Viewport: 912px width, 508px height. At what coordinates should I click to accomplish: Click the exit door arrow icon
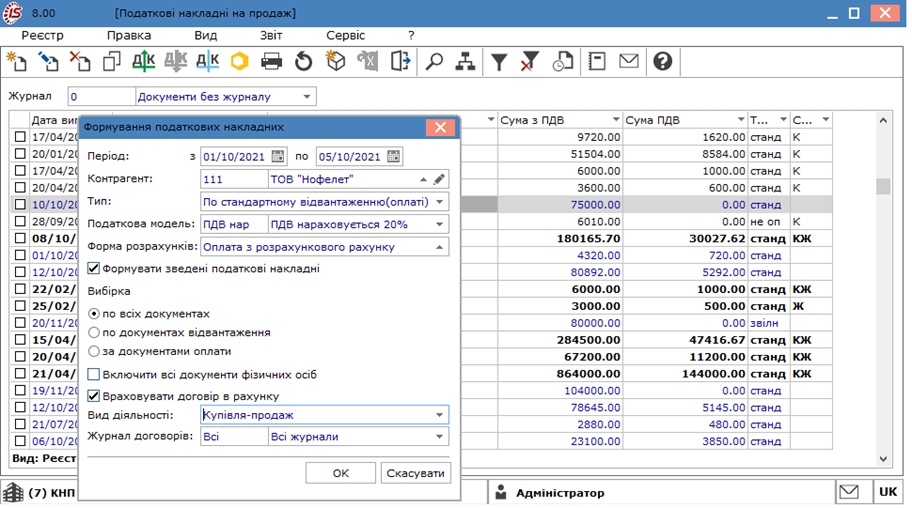(x=400, y=61)
